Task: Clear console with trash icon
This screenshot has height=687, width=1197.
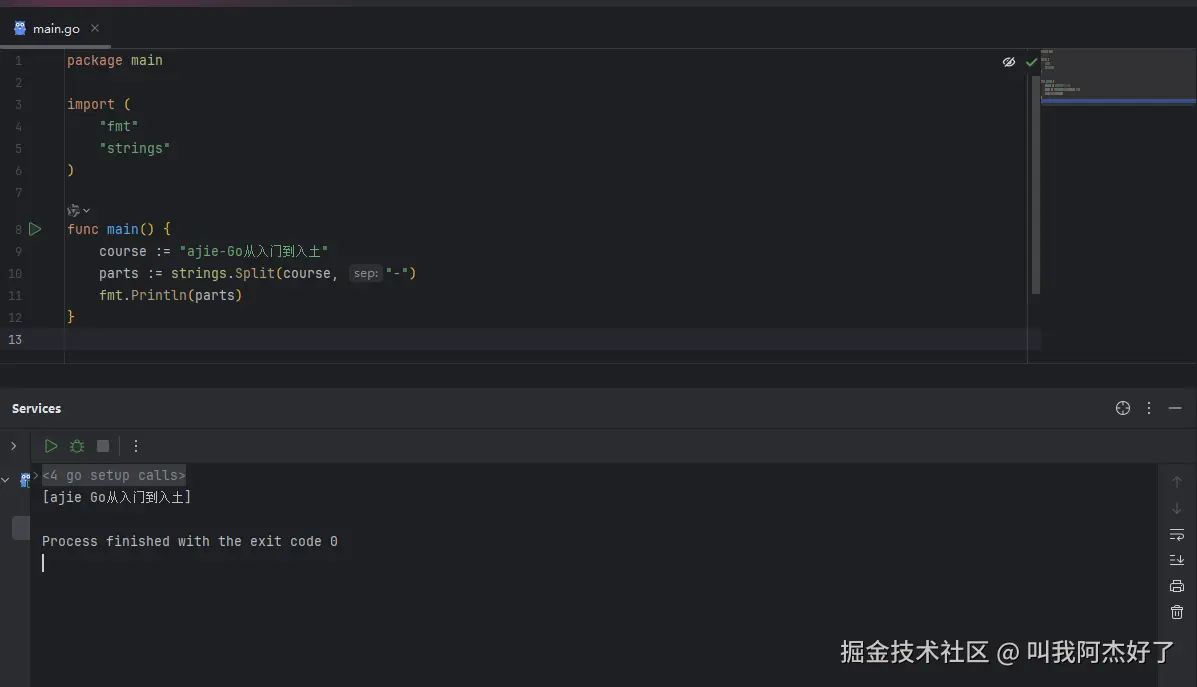Action: coord(1176,612)
